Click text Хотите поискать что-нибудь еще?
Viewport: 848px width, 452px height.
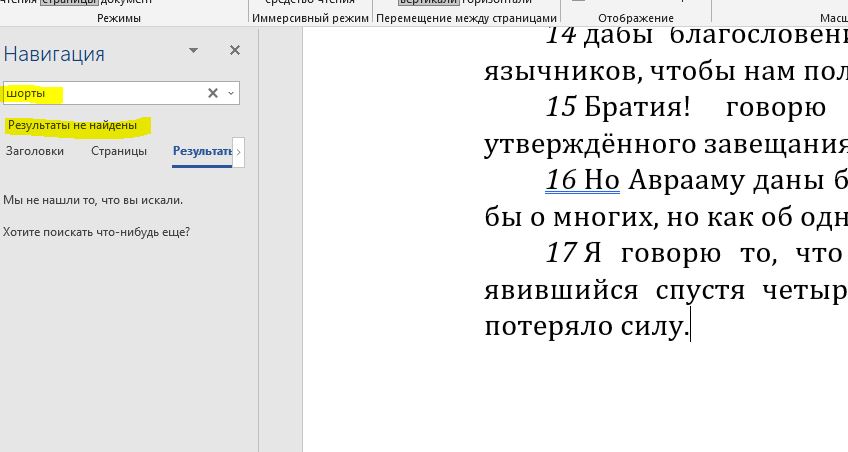[x=96, y=232]
